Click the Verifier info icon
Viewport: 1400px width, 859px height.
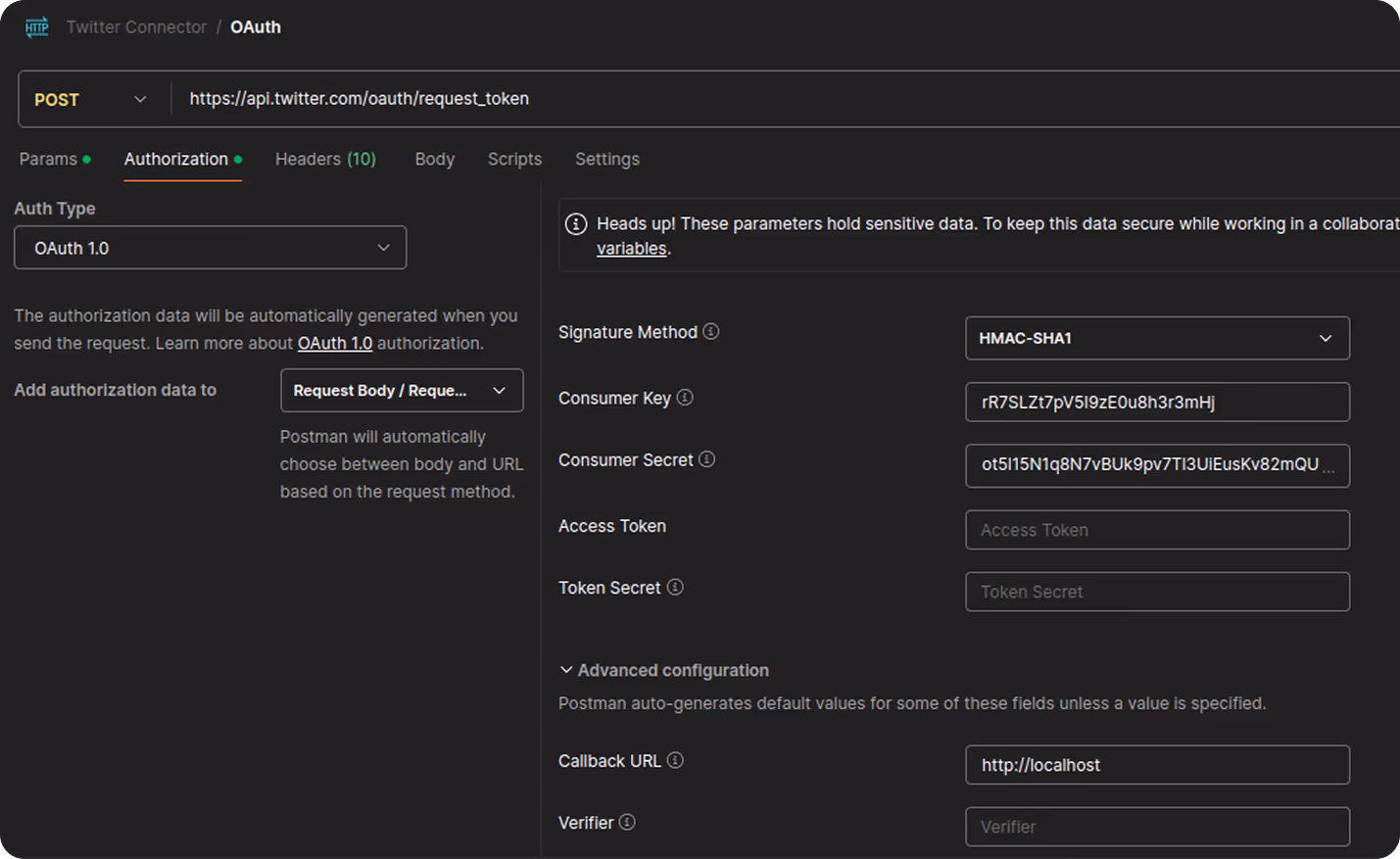pyautogui.click(x=627, y=823)
